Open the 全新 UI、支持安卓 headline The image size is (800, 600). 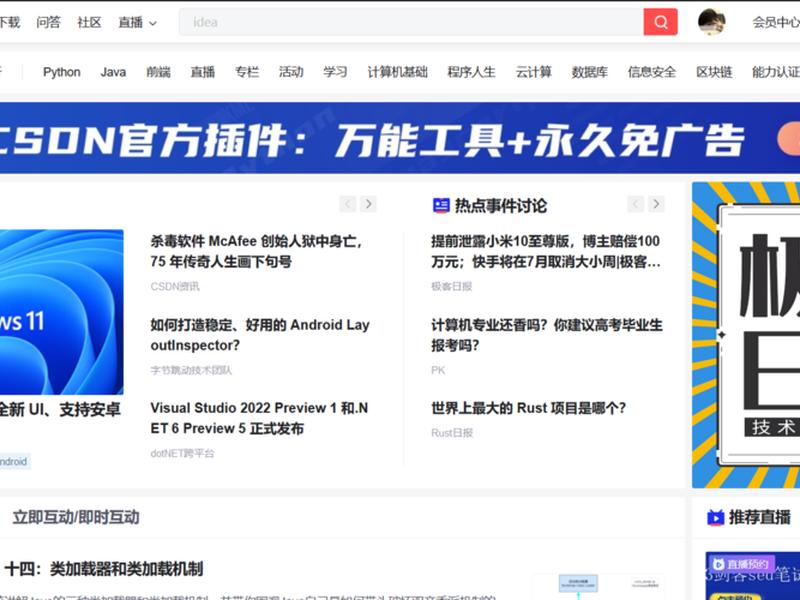point(60,410)
